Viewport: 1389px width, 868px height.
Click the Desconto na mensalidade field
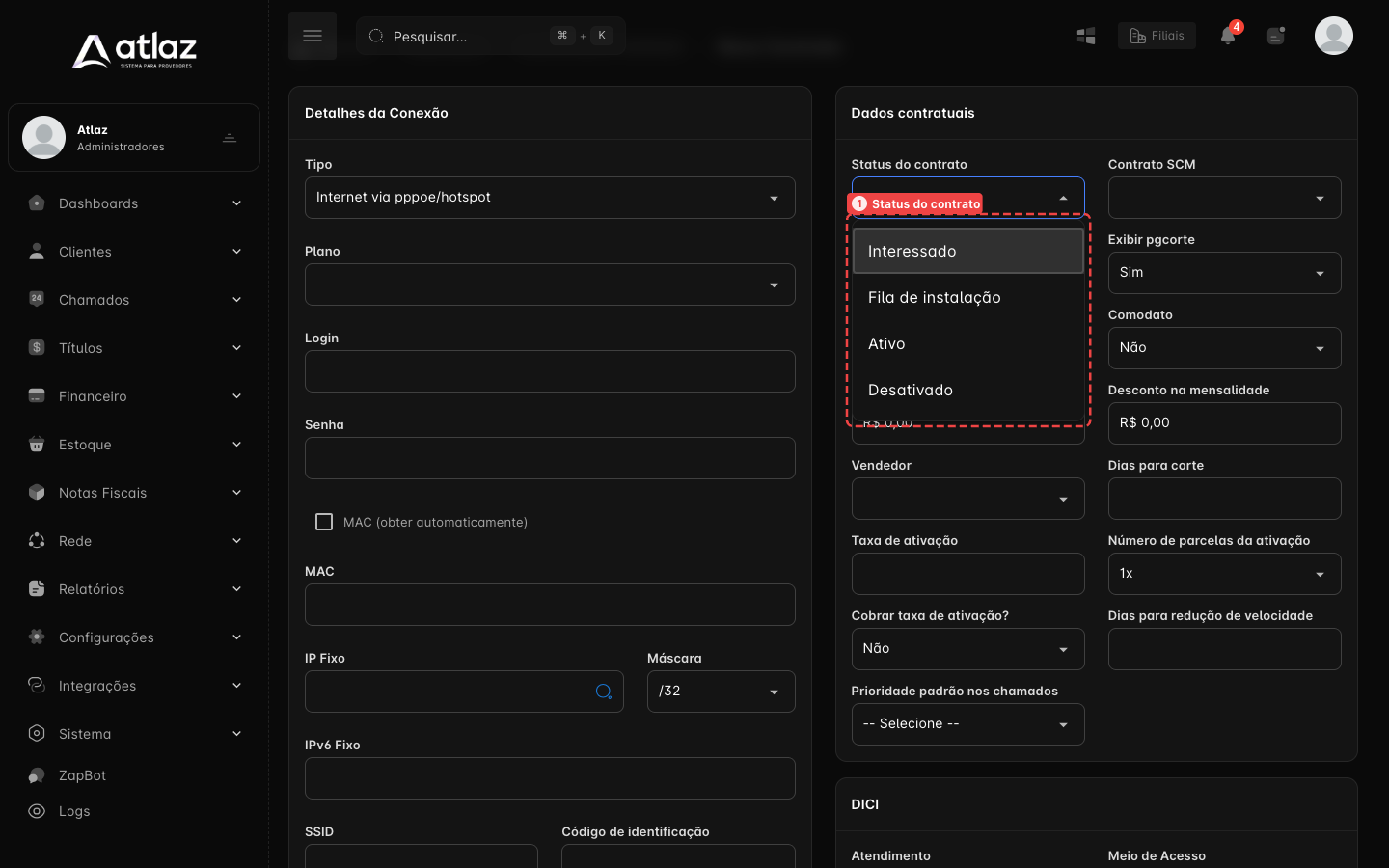[x=1224, y=423]
